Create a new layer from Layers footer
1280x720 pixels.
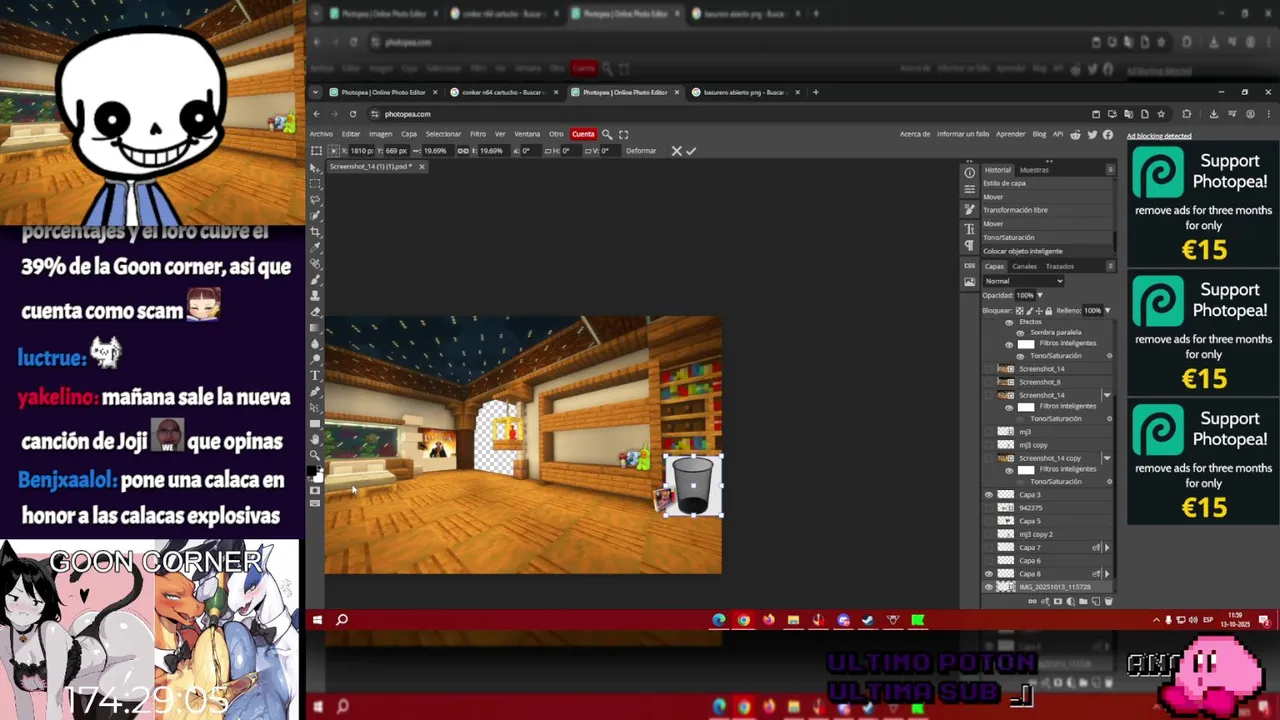coord(1096,601)
